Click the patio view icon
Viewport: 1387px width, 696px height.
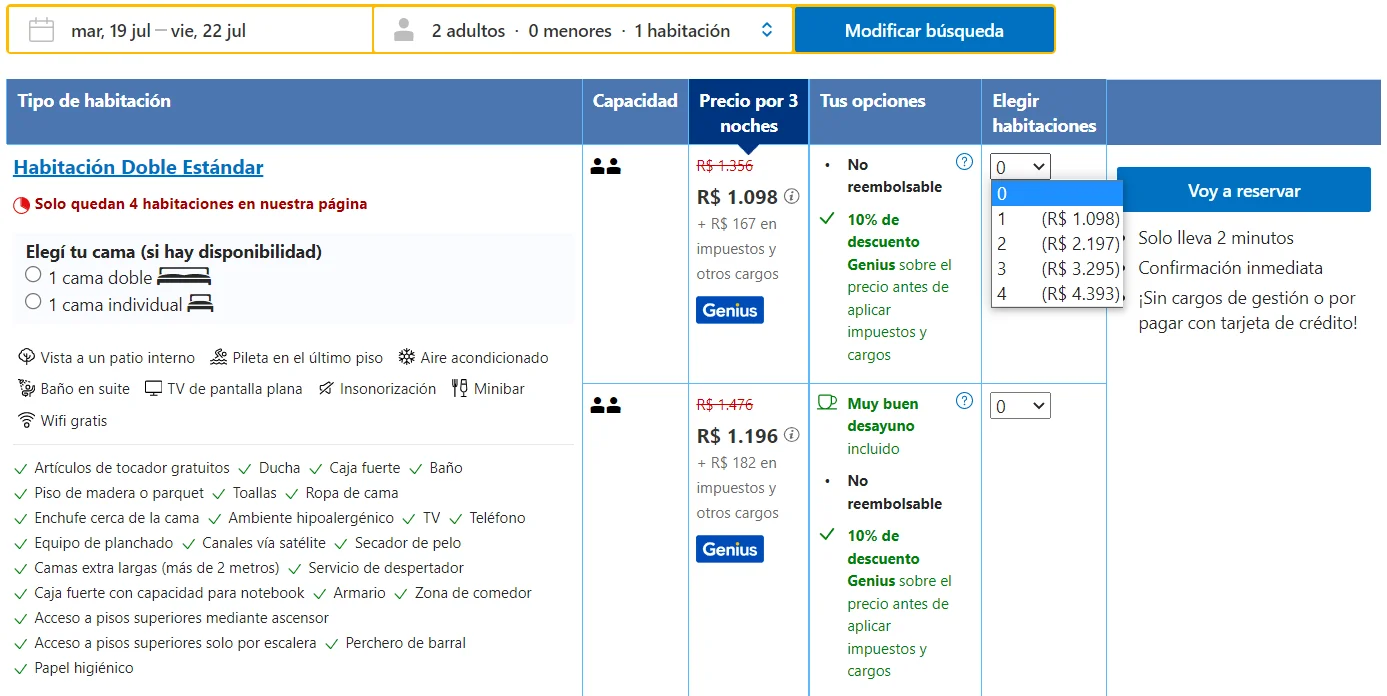(x=27, y=357)
